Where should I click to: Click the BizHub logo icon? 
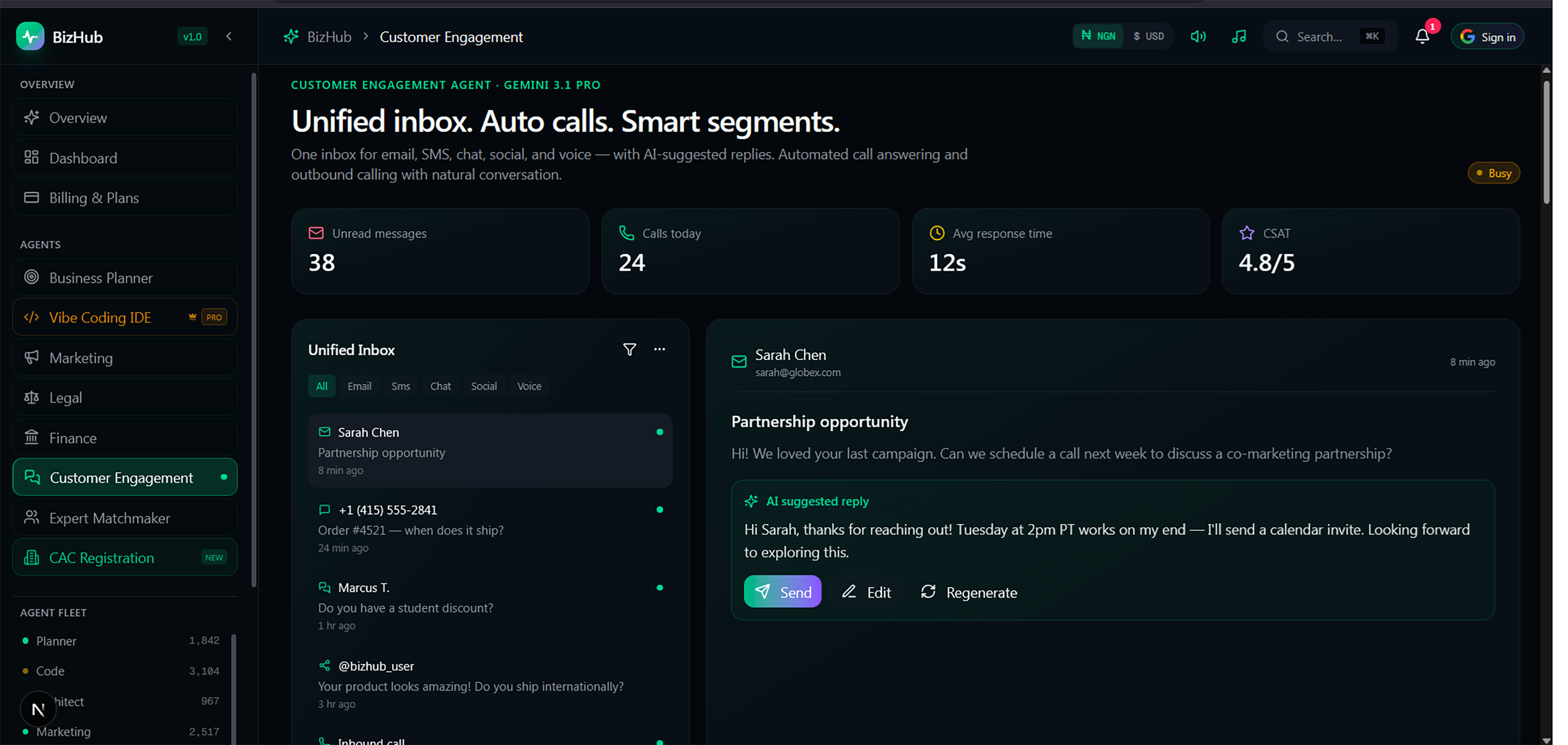30,37
